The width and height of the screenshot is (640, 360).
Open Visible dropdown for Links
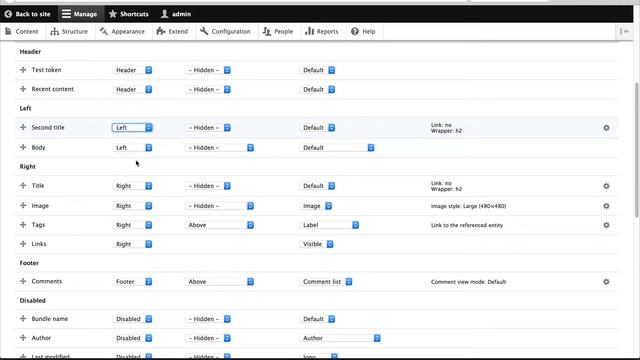(316, 244)
